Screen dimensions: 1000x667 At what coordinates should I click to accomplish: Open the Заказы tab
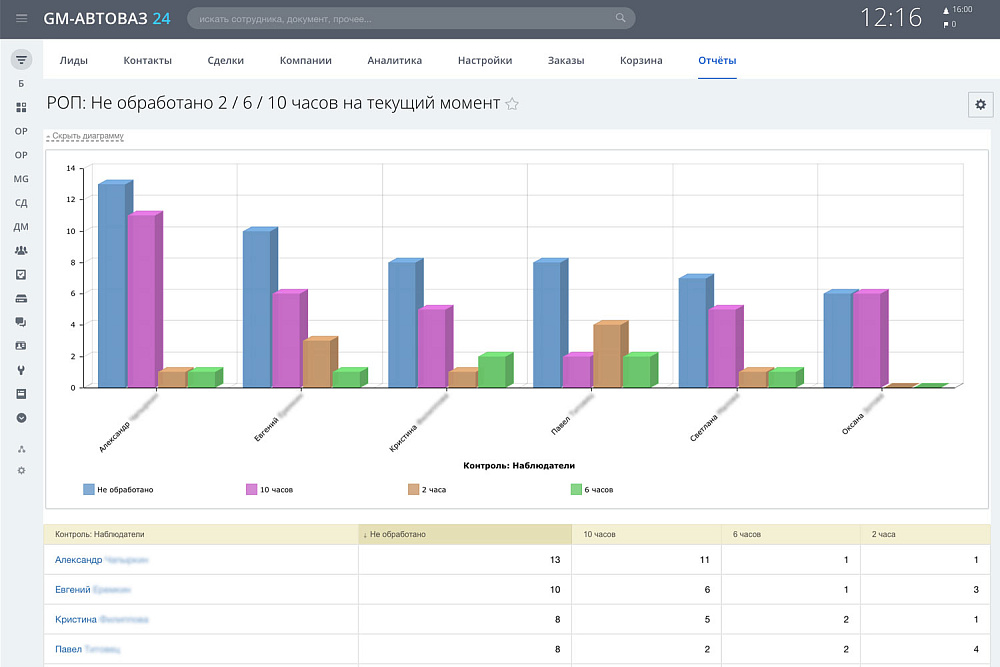[566, 61]
